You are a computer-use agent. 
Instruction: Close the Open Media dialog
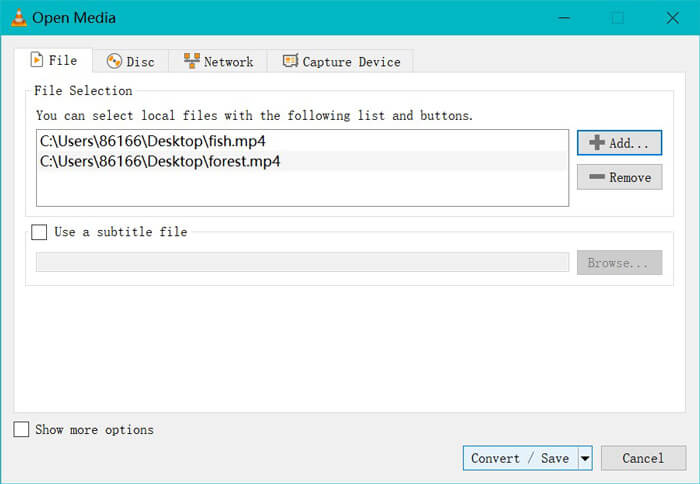(672, 18)
